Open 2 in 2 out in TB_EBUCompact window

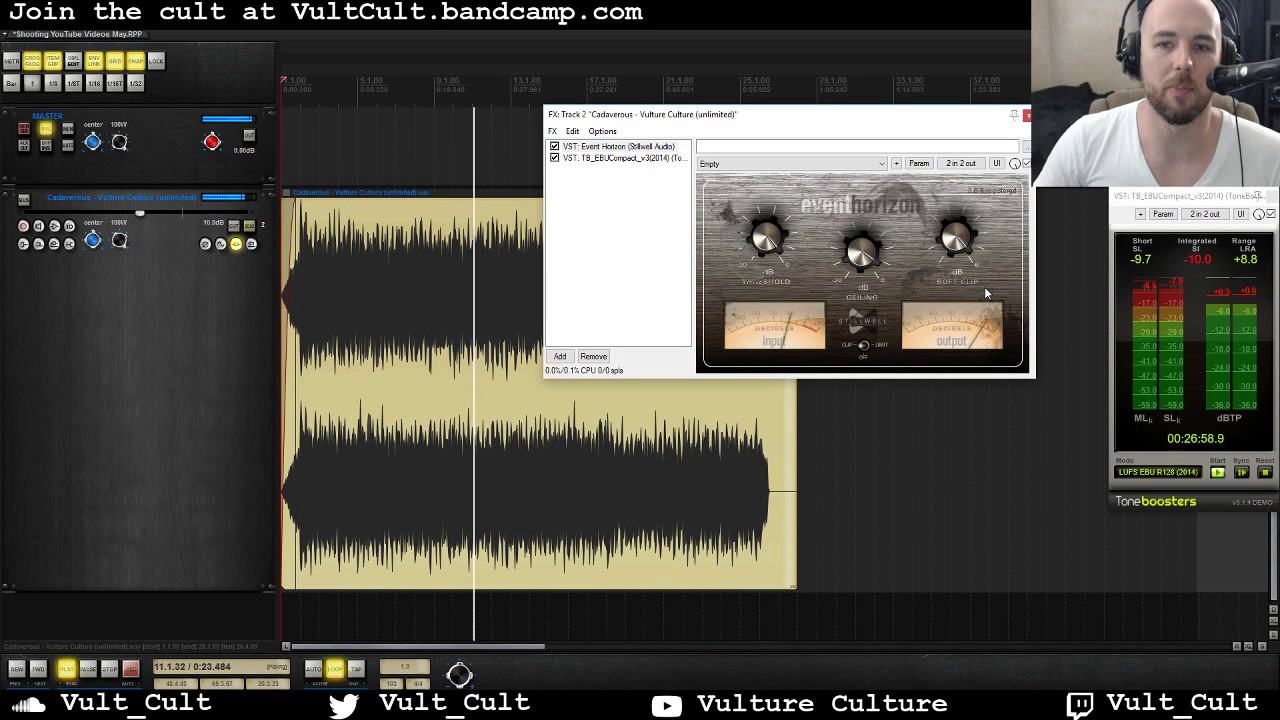tap(1205, 215)
